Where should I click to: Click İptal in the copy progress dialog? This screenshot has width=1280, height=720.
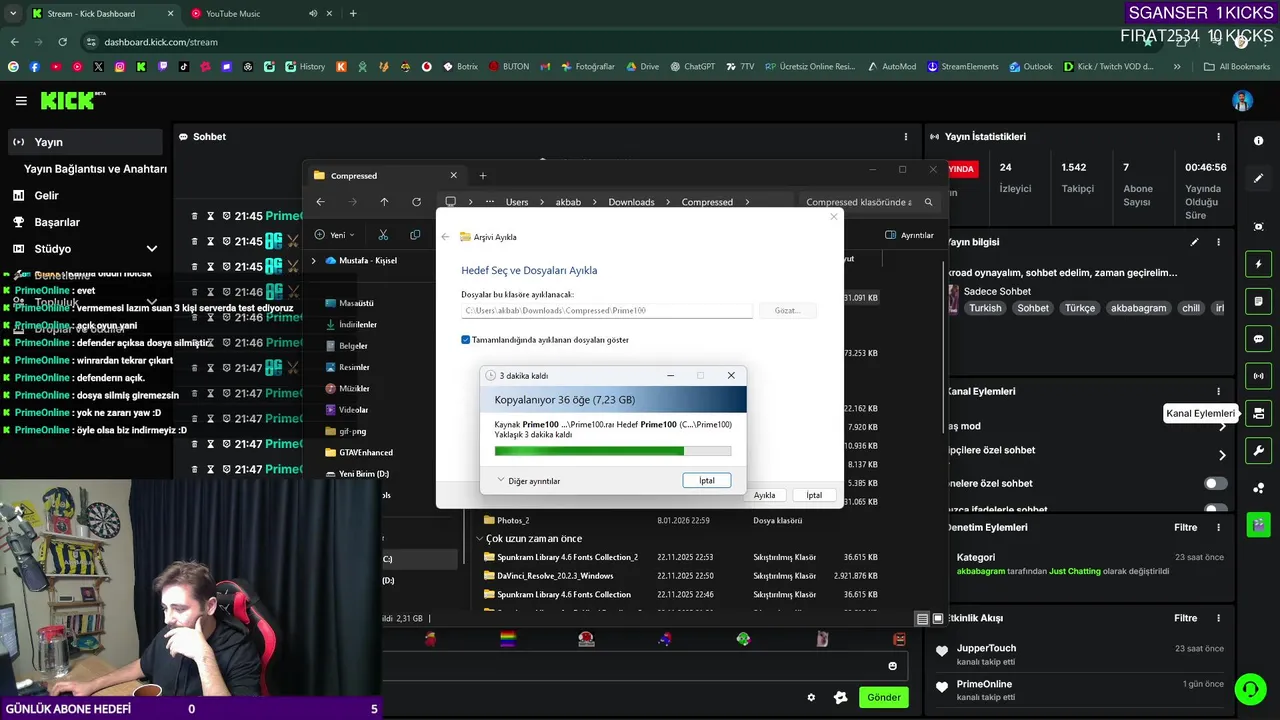pos(707,481)
